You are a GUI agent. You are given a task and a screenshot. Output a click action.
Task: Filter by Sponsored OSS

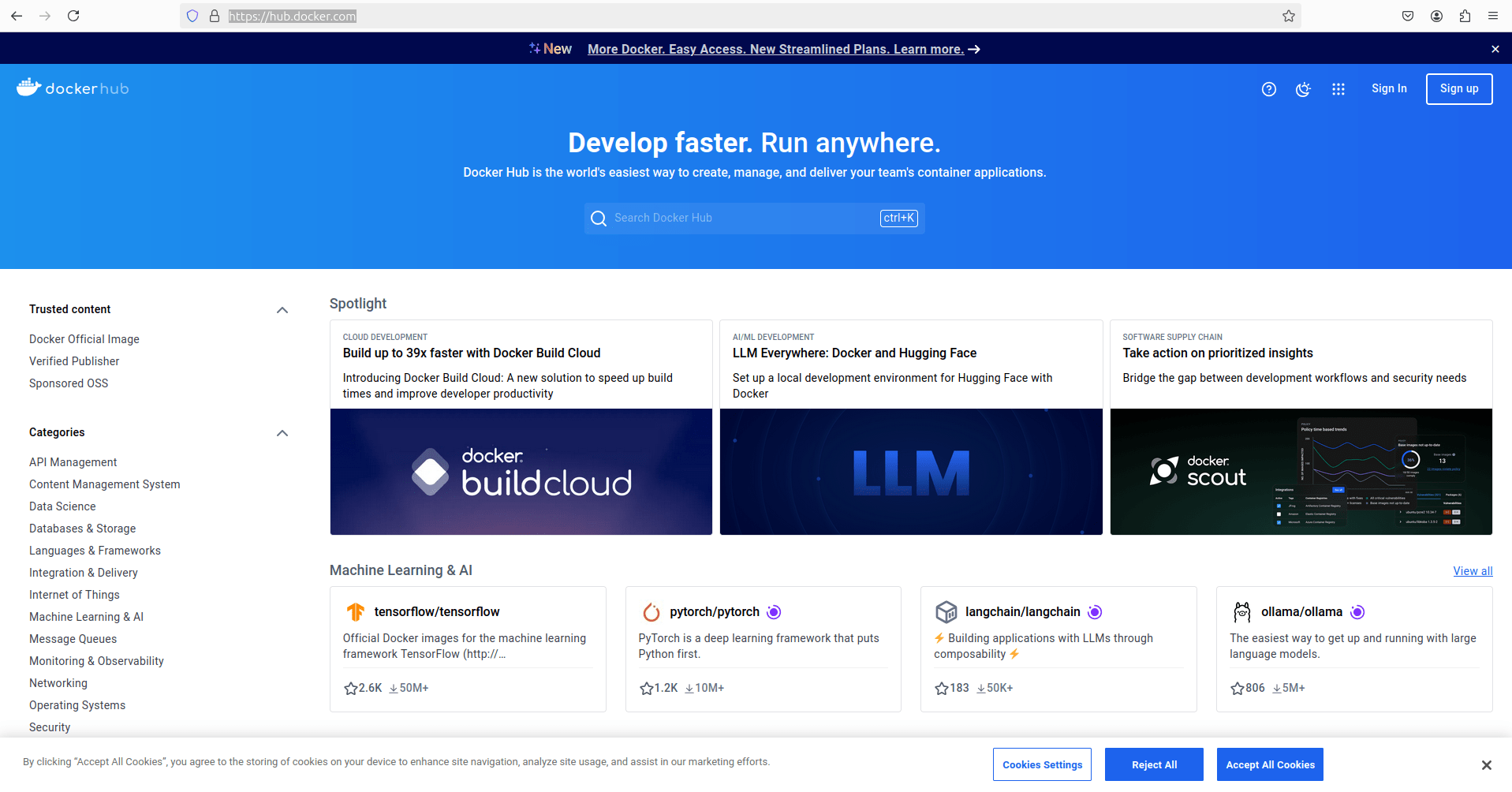pos(69,383)
